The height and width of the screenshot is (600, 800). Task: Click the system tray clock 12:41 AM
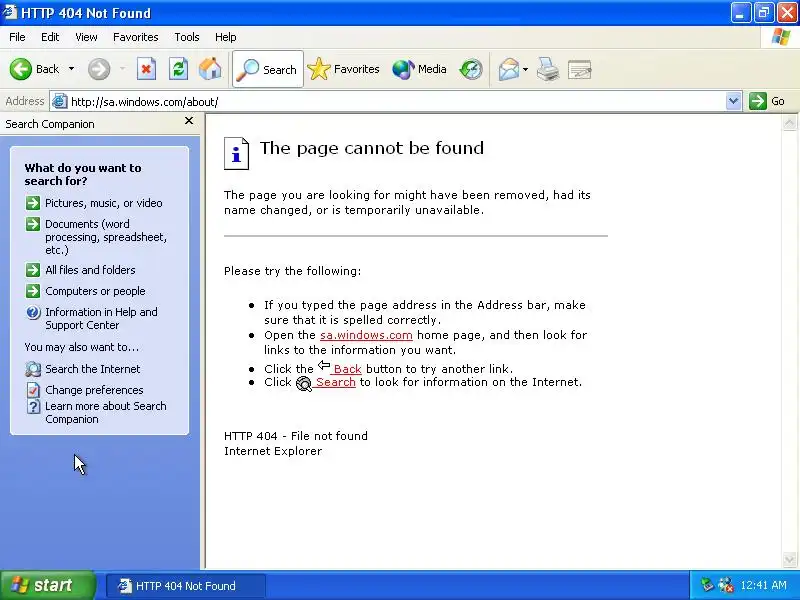coord(763,585)
